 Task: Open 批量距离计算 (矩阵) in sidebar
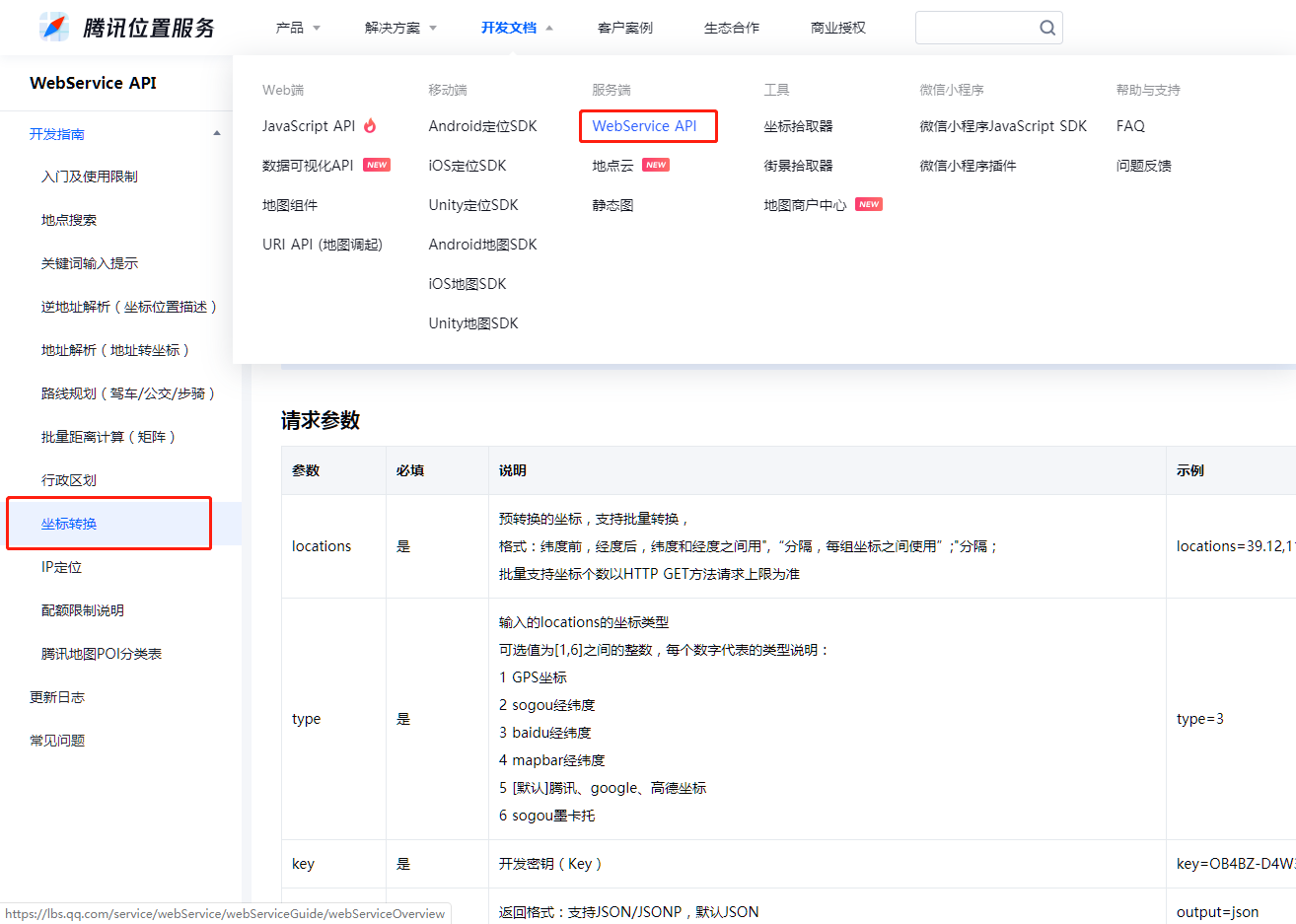click(108, 437)
